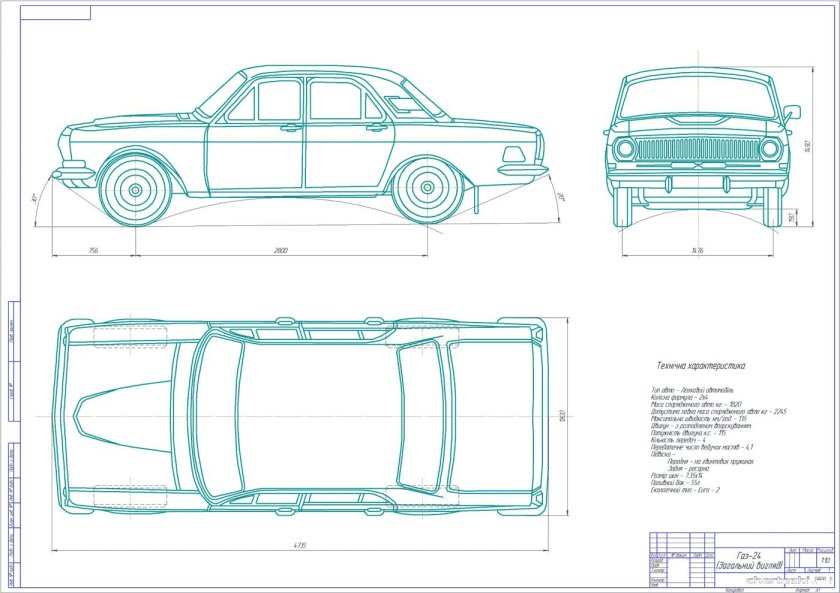Image resolution: width=840 pixels, height=593 pixels.
Task: Click the front bumper in the side view
Action: click(x=76, y=172)
